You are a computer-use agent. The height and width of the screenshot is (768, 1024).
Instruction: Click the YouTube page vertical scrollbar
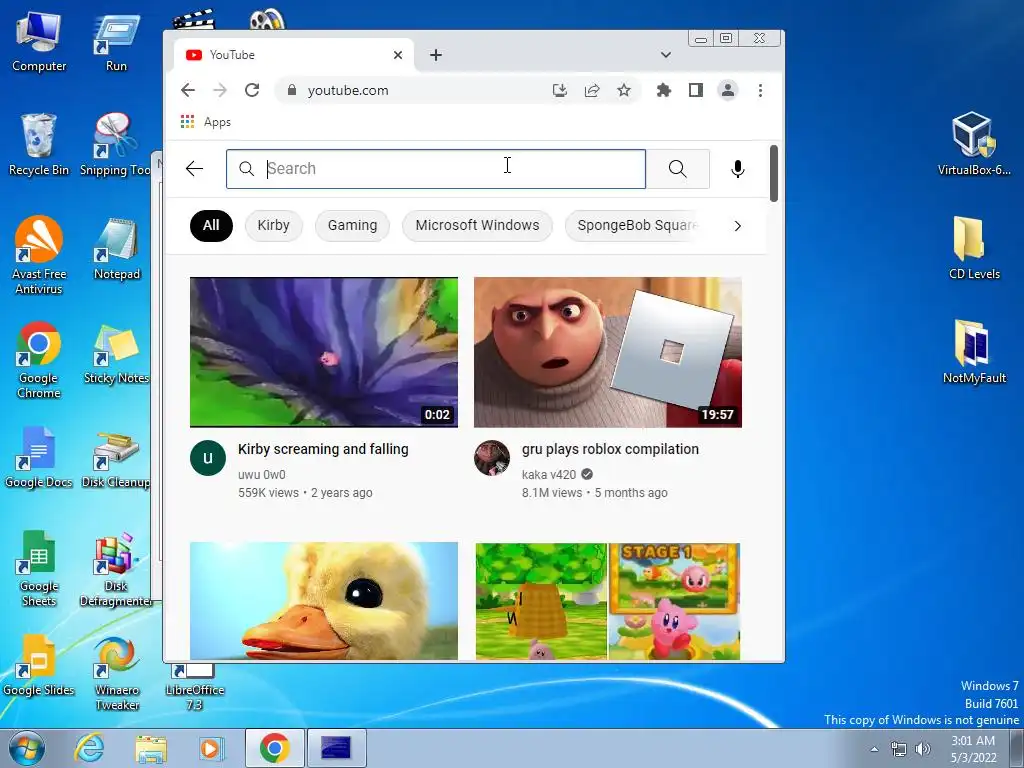[x=774, y=174]
